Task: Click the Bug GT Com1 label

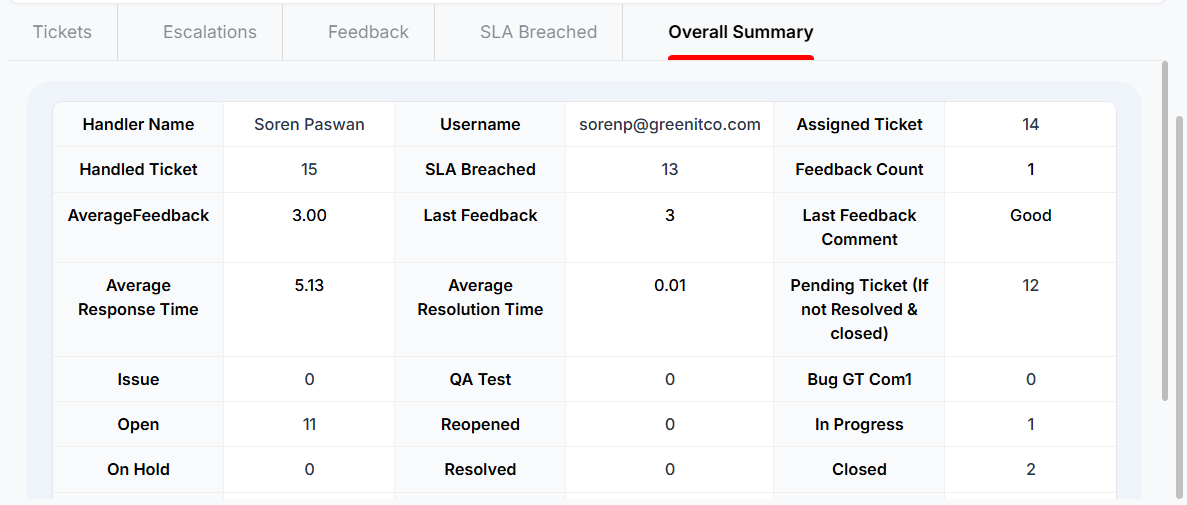Action: tap(859, 379)
